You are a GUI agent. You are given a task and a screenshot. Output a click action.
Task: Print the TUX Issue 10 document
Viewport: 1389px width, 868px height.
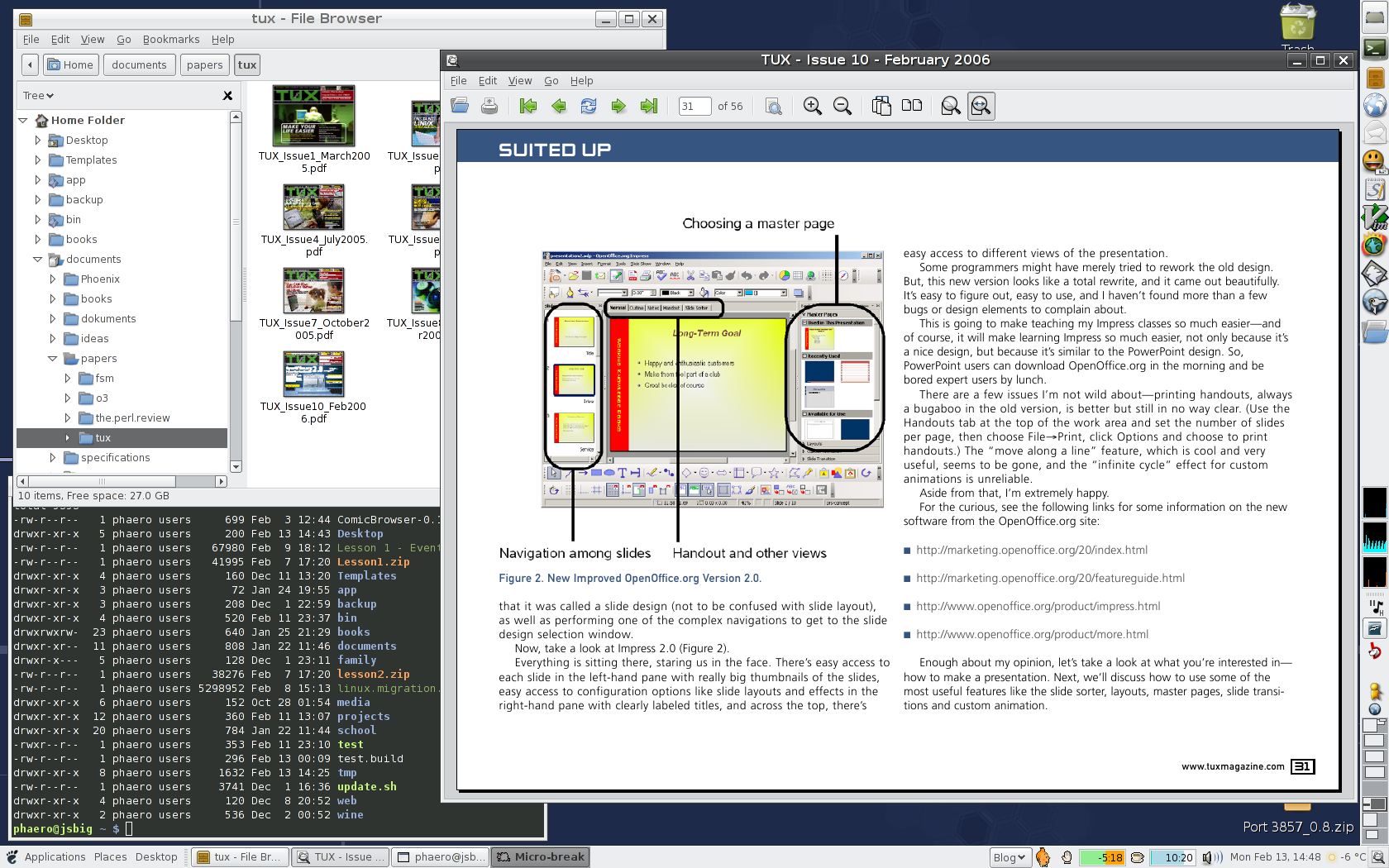coord(489,106)
